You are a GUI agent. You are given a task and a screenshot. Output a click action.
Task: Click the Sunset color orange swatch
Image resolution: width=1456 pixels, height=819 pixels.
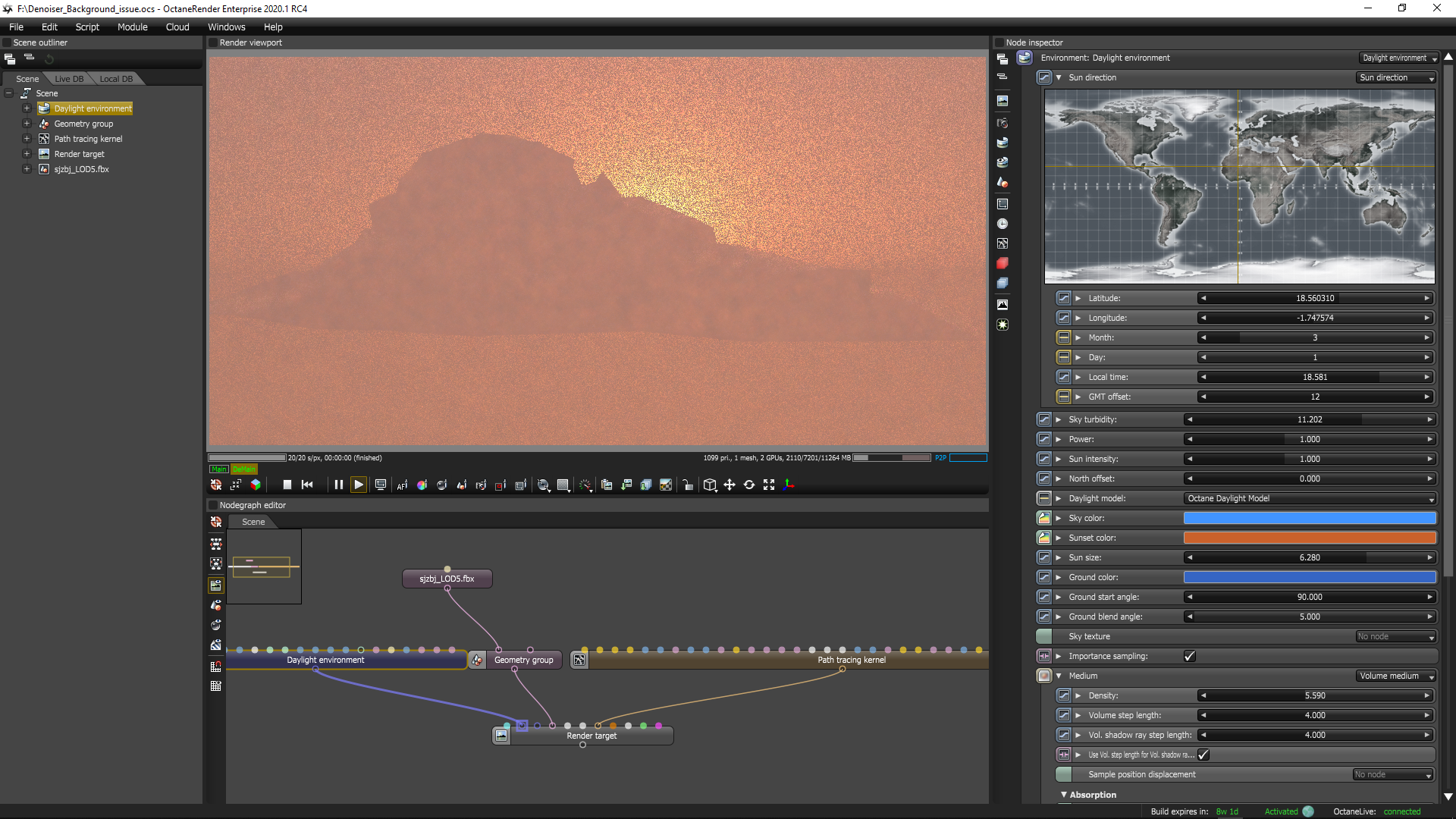(1310, 538)
